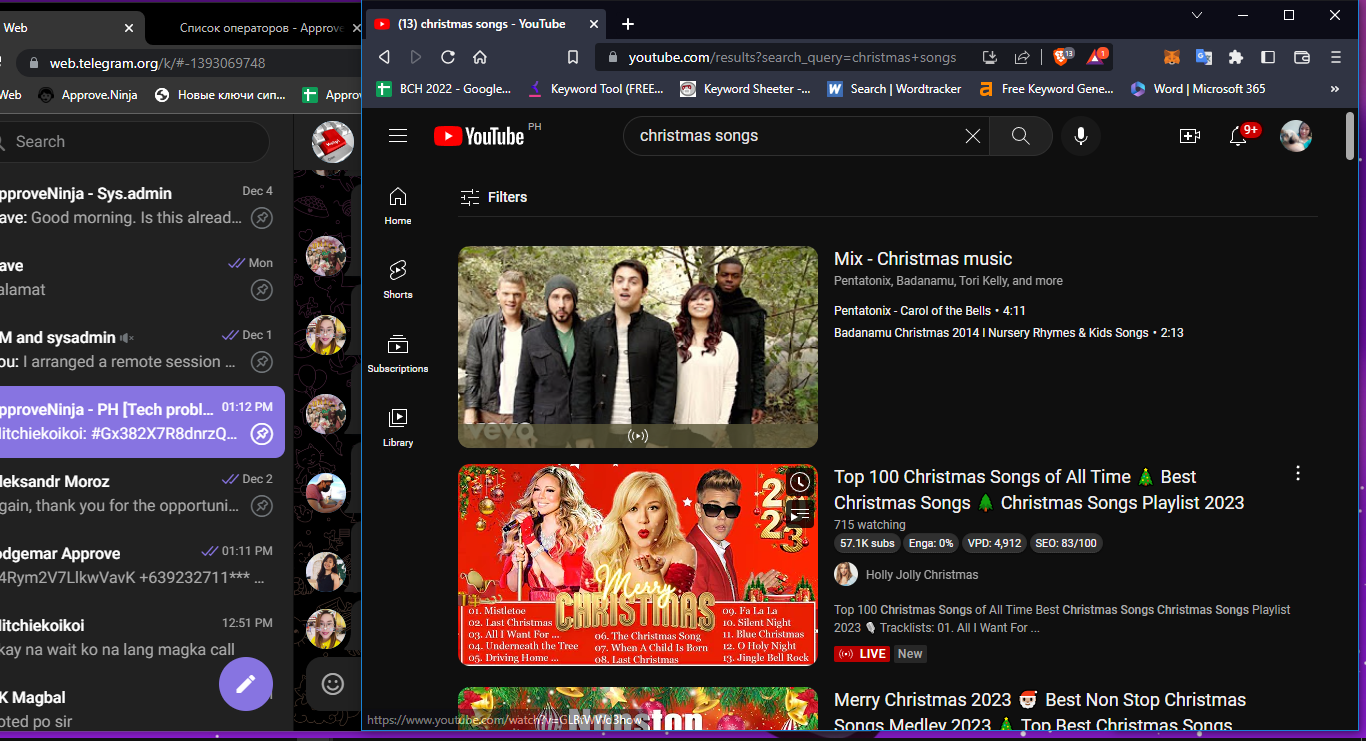Open the BCH 2022 Google bookmark

tap(443, 89)
